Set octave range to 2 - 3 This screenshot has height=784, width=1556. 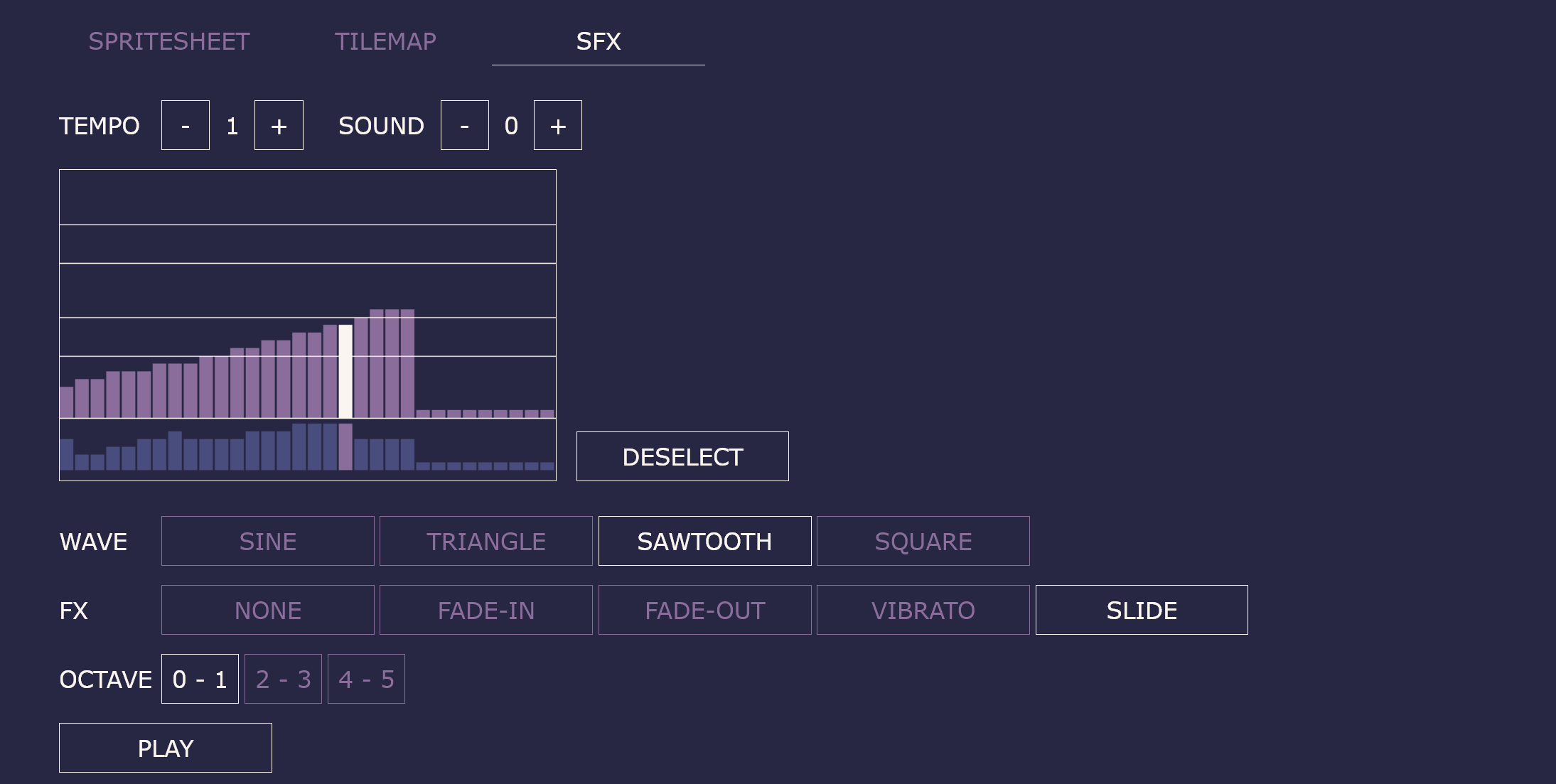pyautogui.click(x=283, y=679)
